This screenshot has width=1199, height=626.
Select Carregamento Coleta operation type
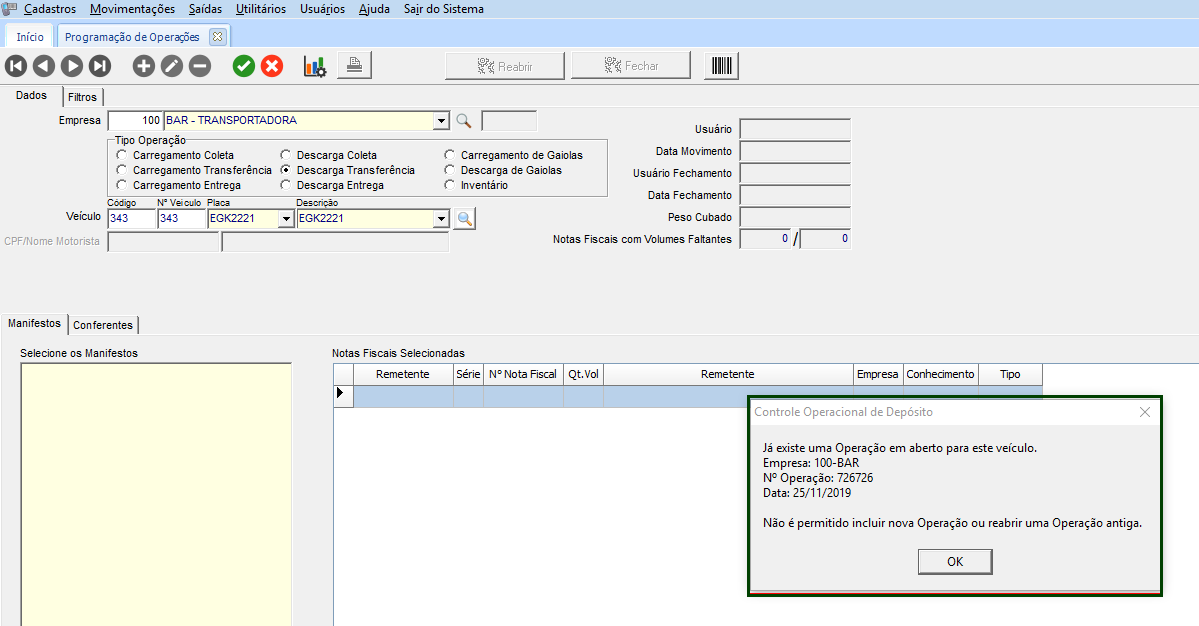pyautogui.click(x=122, y=156)
